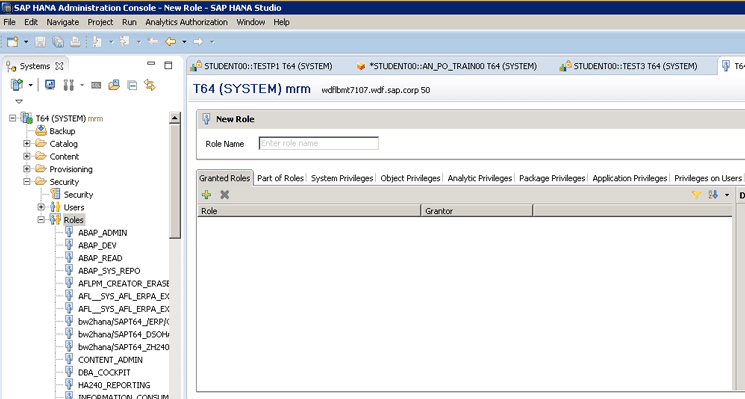Click the Add System icon

[17, 85]
